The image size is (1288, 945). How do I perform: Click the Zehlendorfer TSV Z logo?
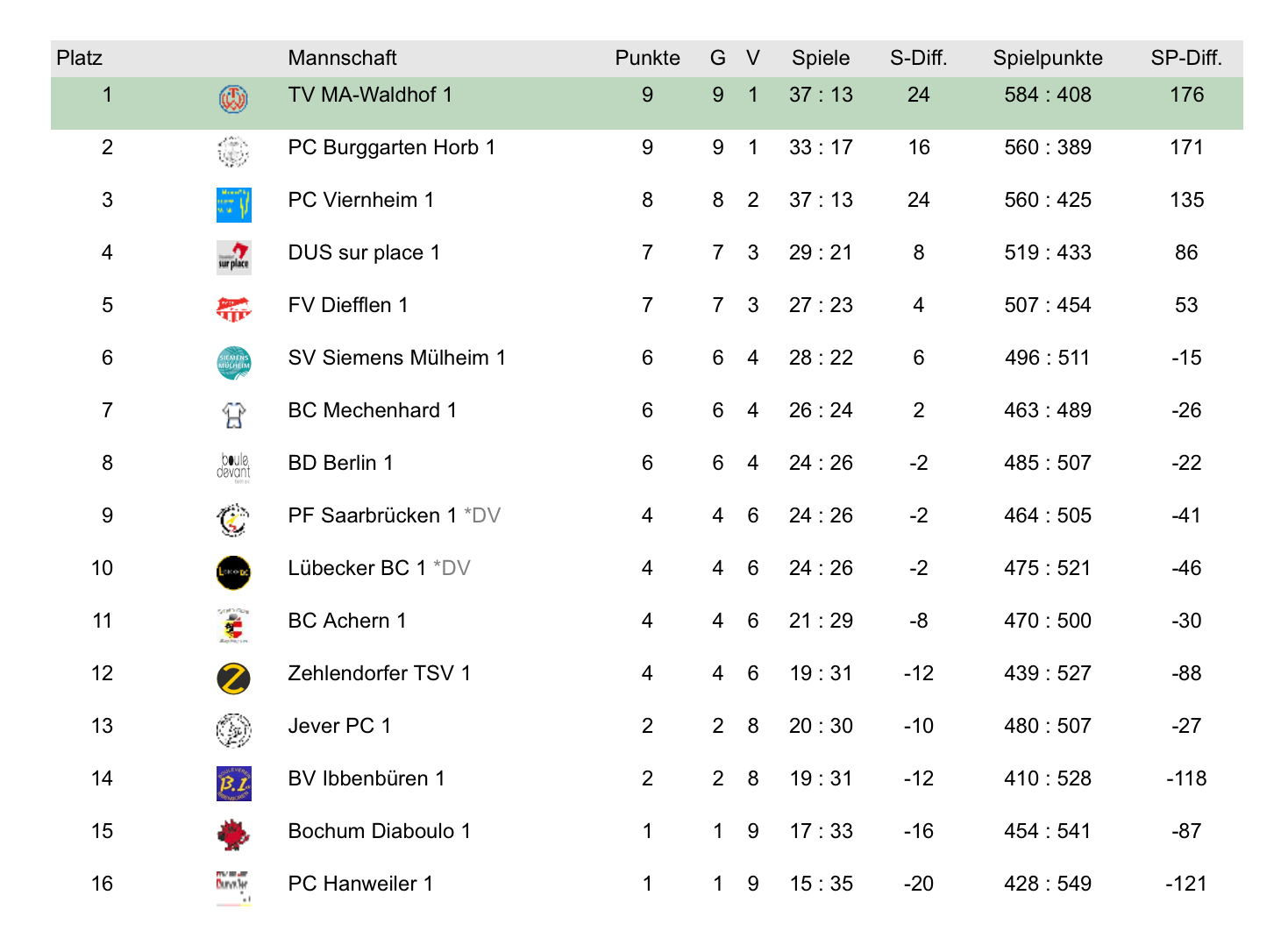[233, 678]
